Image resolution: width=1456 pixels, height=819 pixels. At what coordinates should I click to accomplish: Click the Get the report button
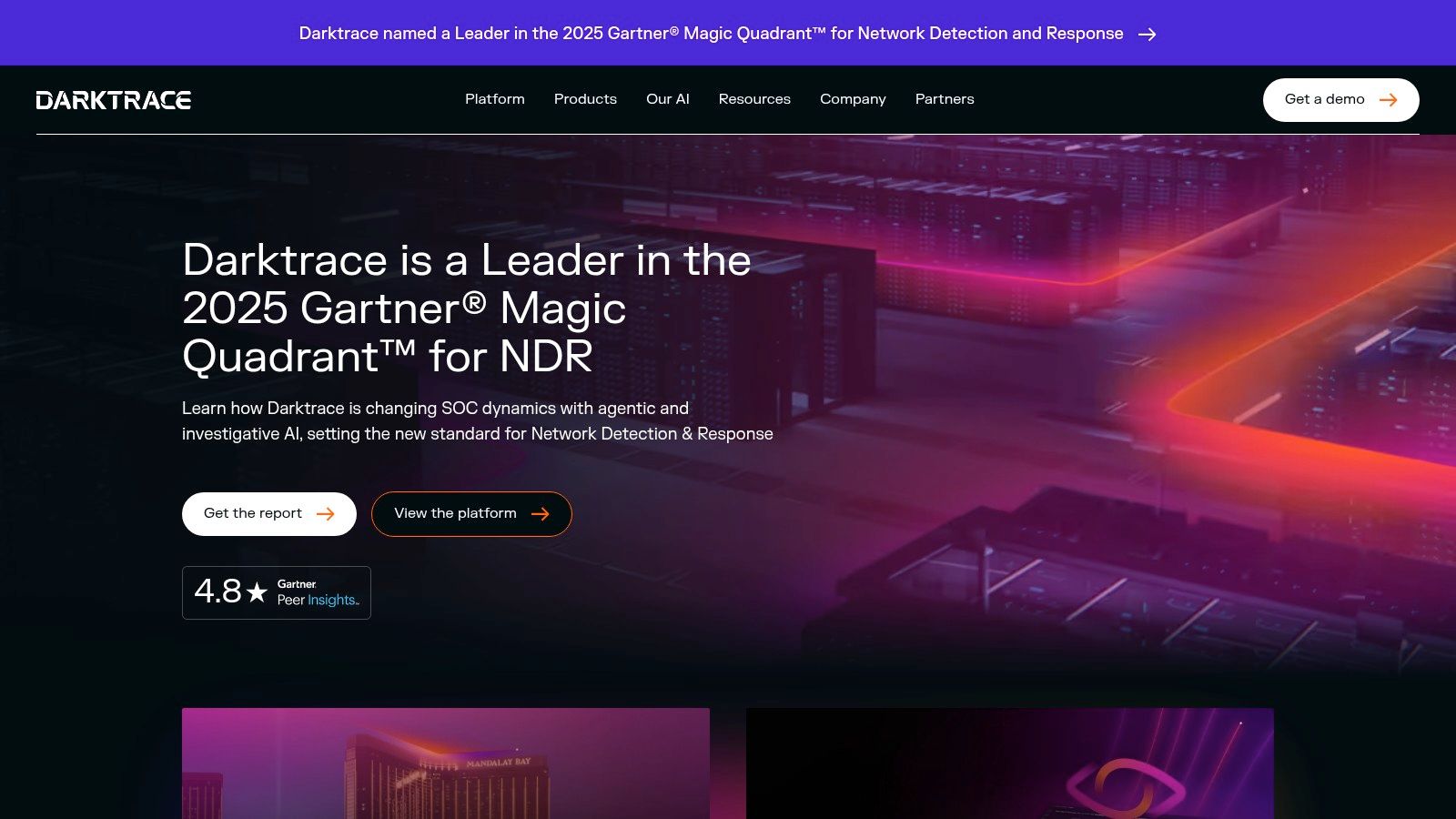click(269, 514)
